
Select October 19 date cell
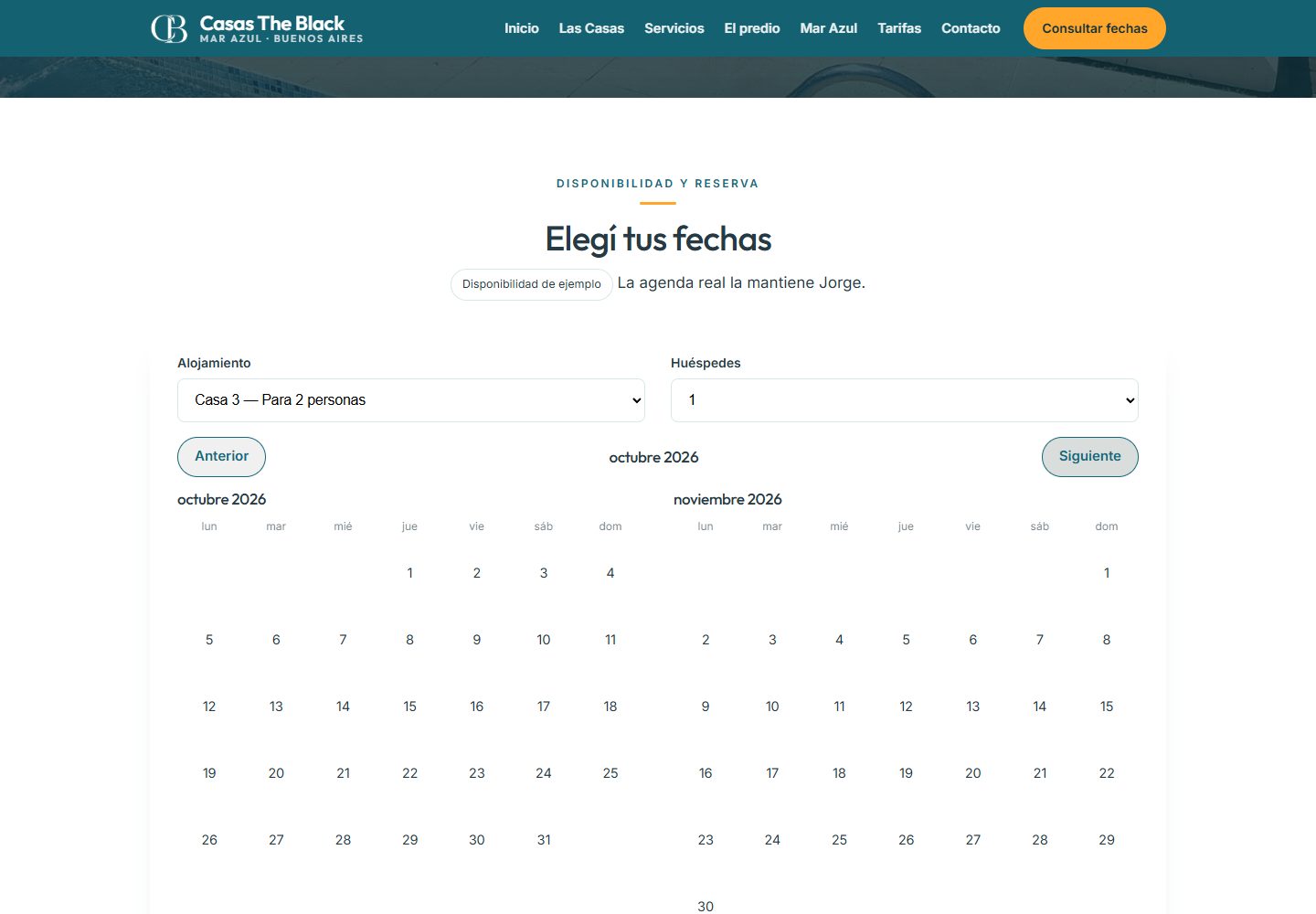(209, 773)
